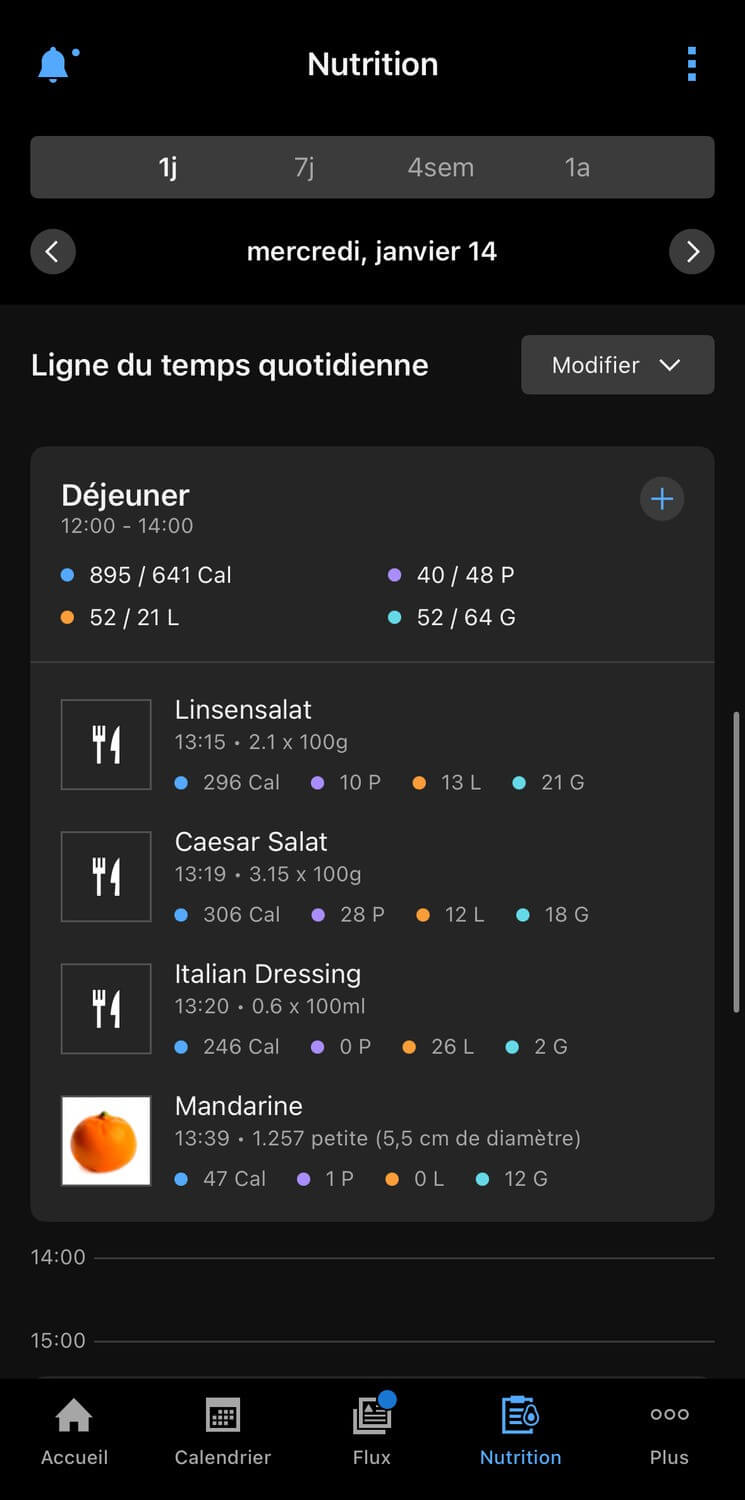This screenshot has height=1500, width=745.
Task: Add food to Déjeuner with plus icon
Action: (x=662, y=499)
